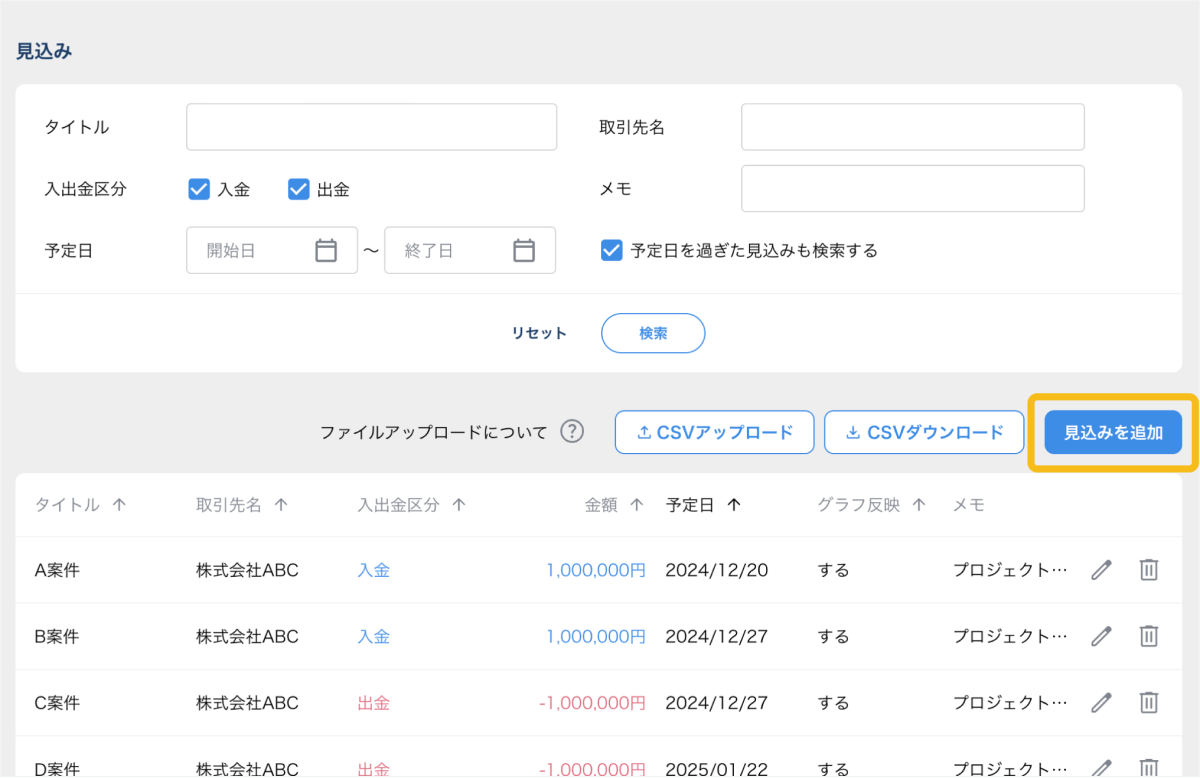Click the pencil icon for C案件
Viewport: 1200px width, 778px height.
pos(1101,703)
